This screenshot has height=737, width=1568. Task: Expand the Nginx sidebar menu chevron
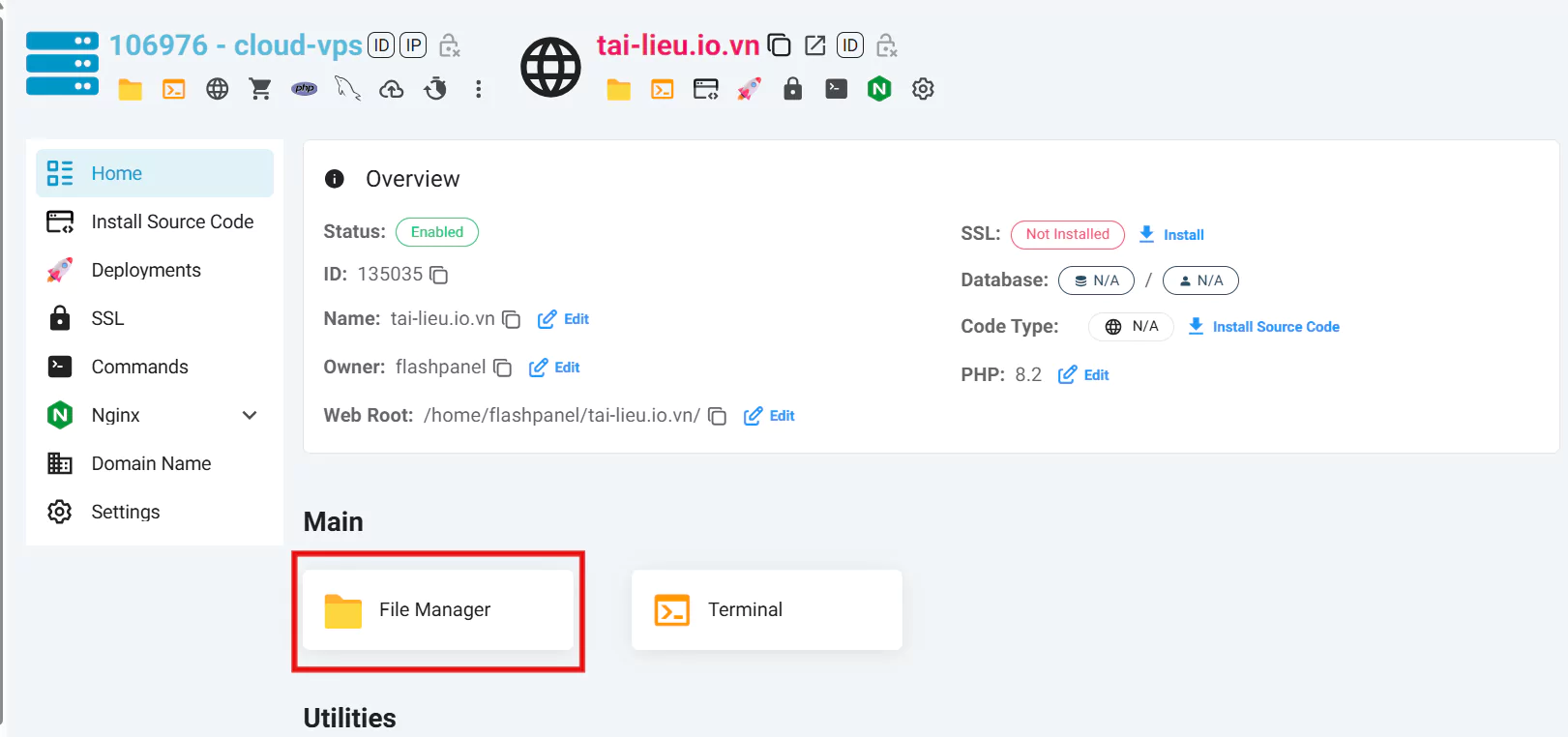(250, 415)
